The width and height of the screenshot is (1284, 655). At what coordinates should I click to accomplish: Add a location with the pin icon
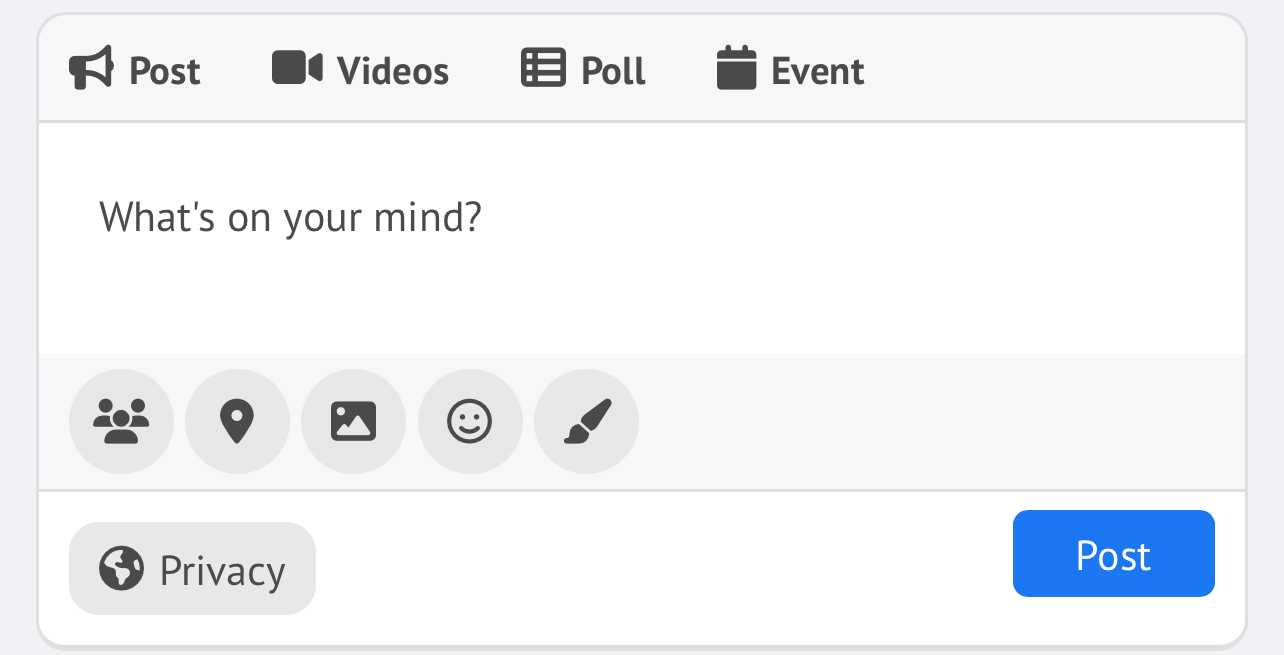(x=237, y=421)
